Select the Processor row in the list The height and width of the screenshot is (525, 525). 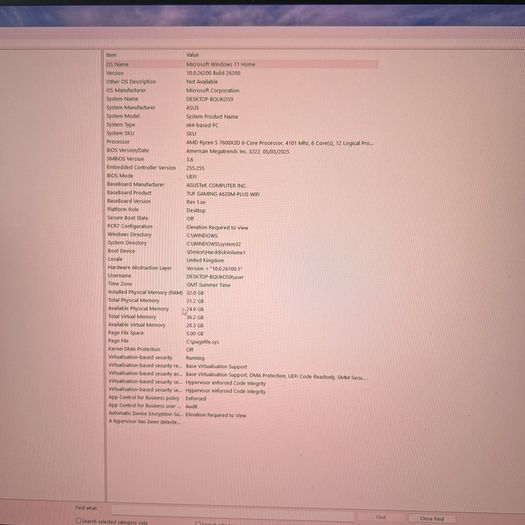pos(240,142)
